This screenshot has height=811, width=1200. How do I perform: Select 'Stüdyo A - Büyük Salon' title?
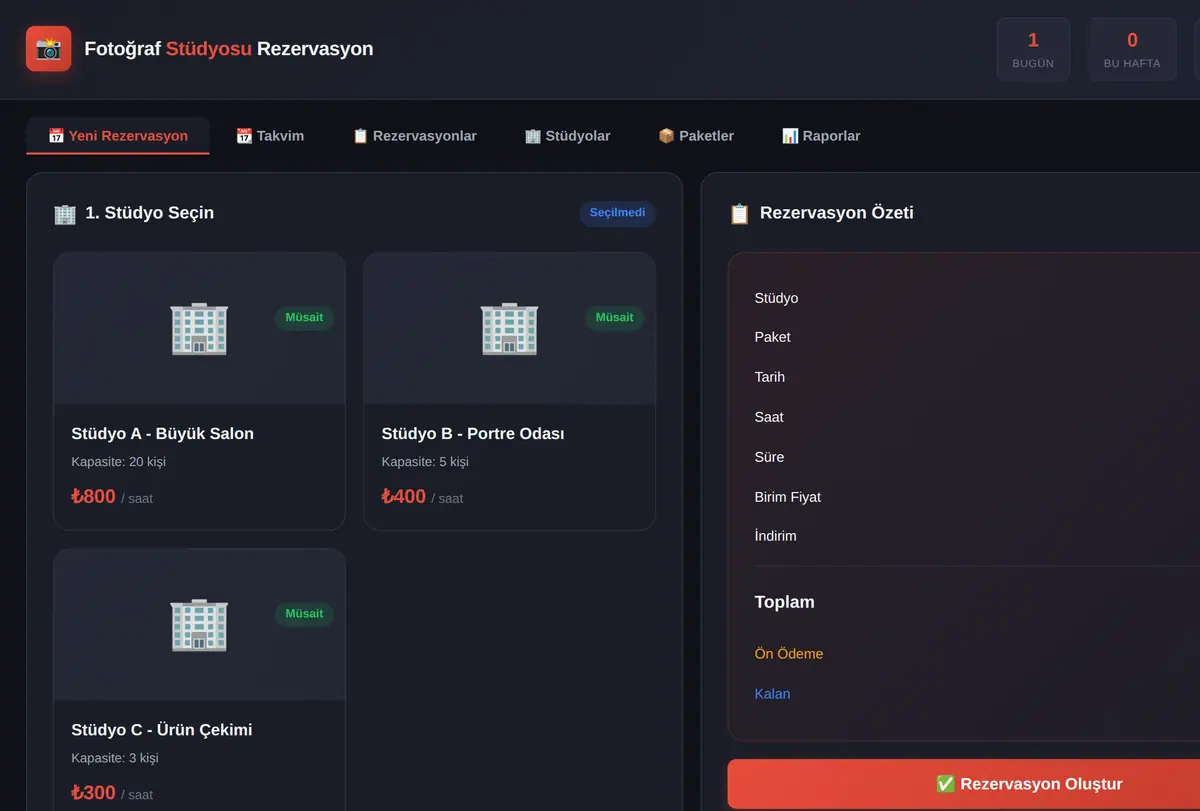point(163,434)
